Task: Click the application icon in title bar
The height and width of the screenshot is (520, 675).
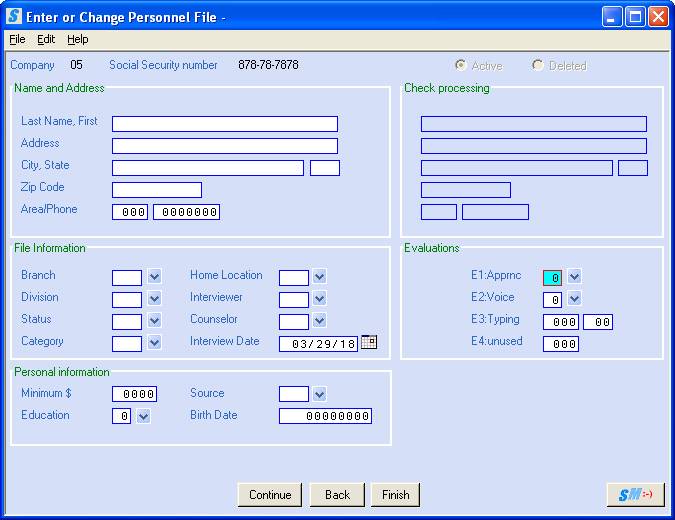Action: click(13, 16)
